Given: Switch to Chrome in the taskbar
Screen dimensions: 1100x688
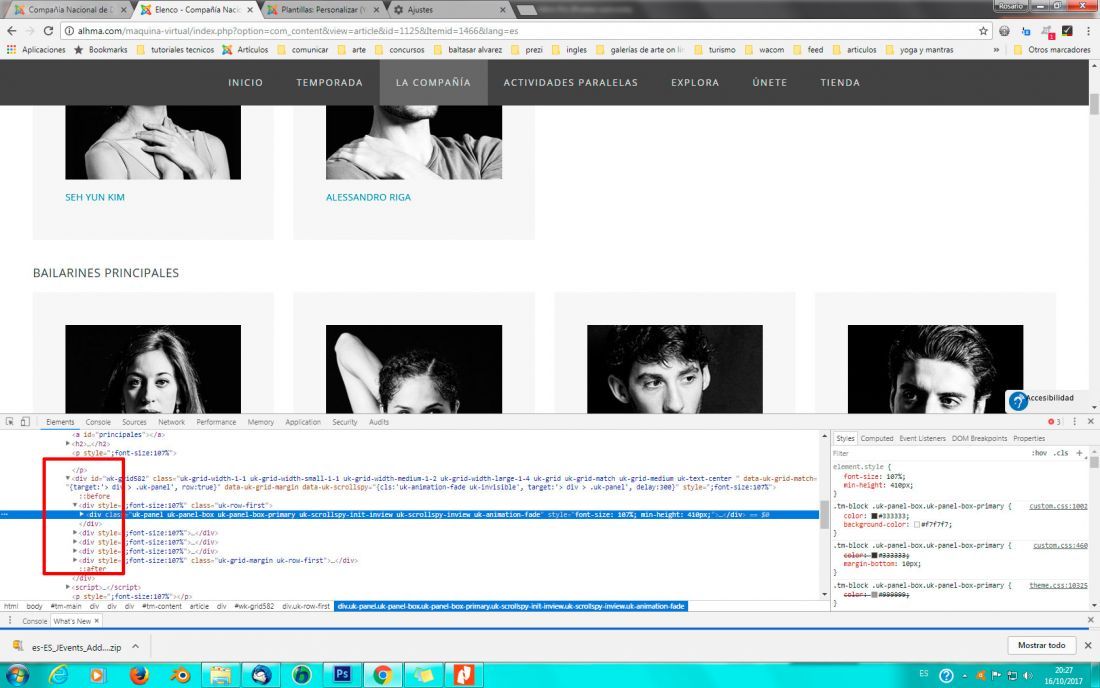Looking at the screenshot, I should tap(382, 675).
